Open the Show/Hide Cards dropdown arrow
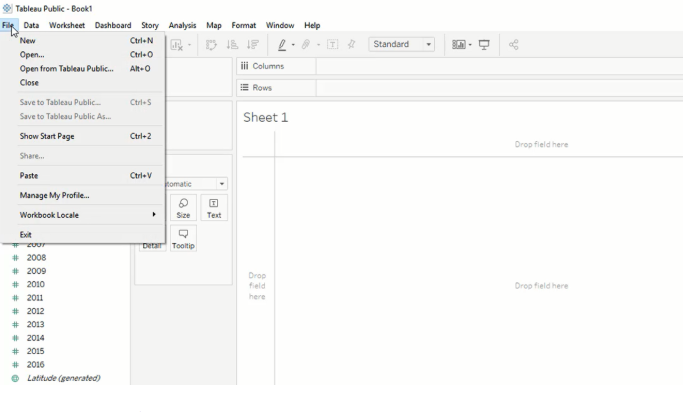 click(470, 45)
